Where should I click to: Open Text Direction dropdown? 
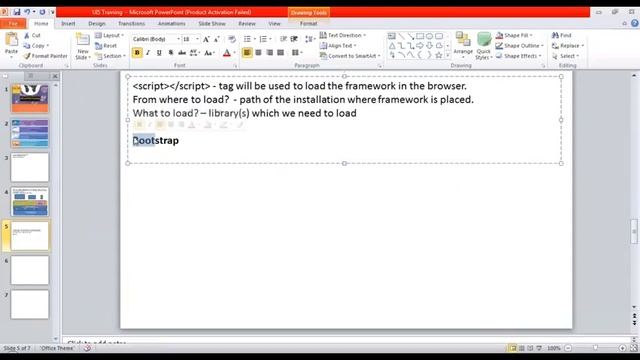pyautogui.click(x=343, y=36)
